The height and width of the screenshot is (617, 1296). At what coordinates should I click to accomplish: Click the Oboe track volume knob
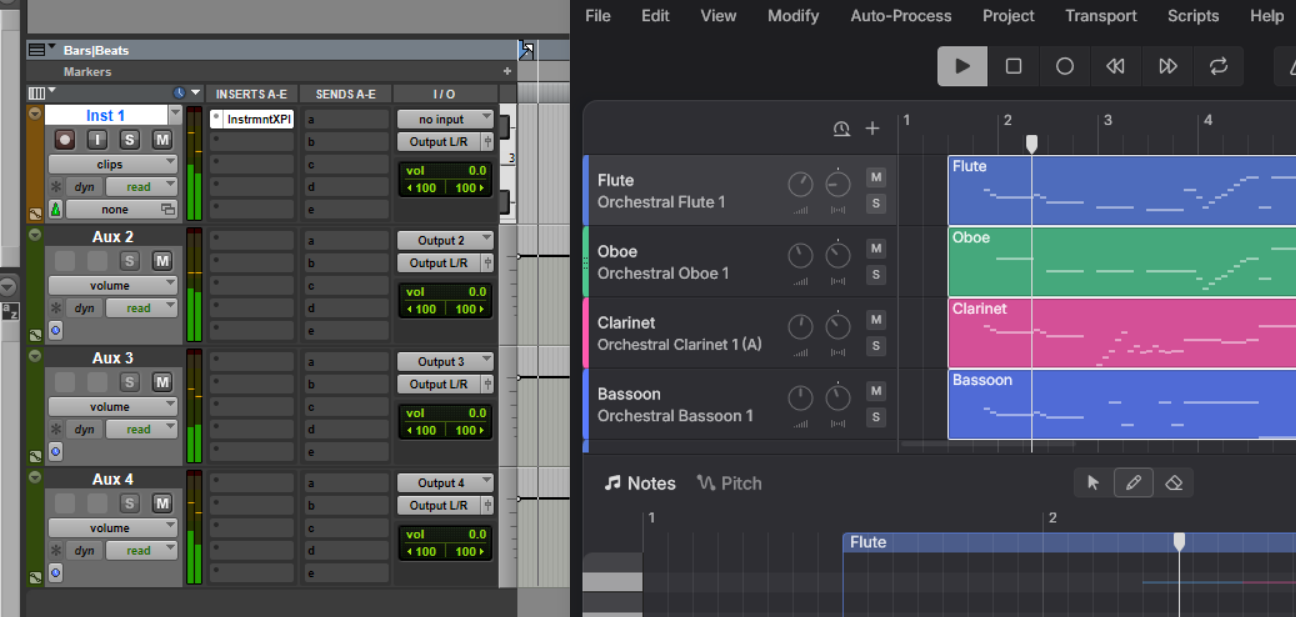pyautogui.click(x=800, y=256)
